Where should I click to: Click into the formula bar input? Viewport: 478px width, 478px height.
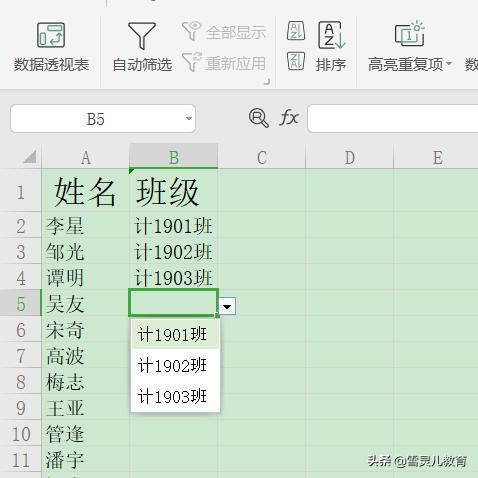point(393,119)
